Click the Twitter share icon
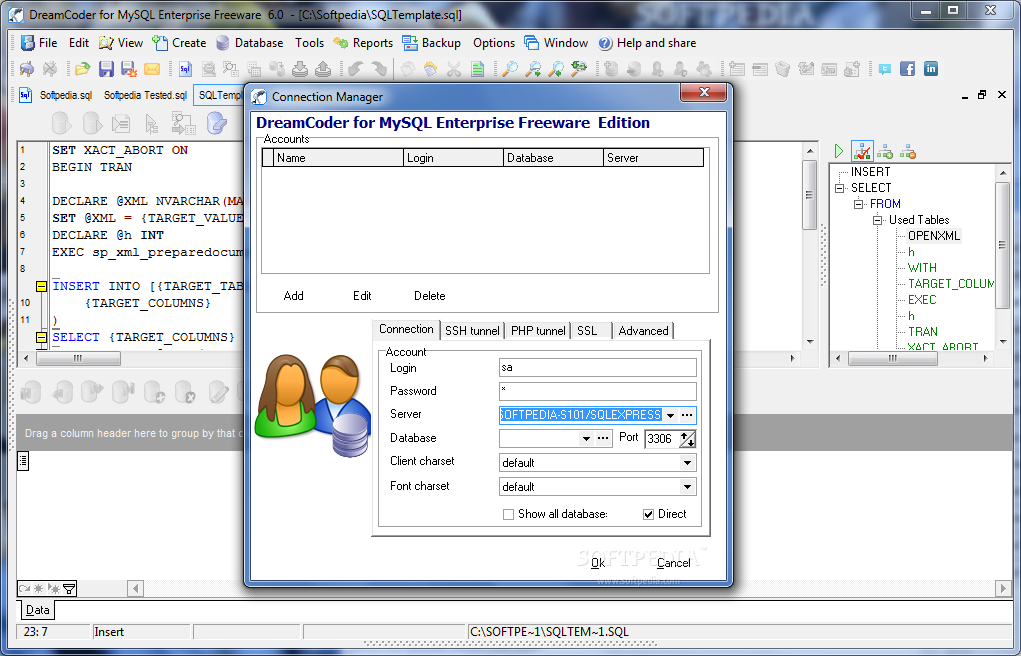This screenshot has height=656, width=1021. pos(884,68)
